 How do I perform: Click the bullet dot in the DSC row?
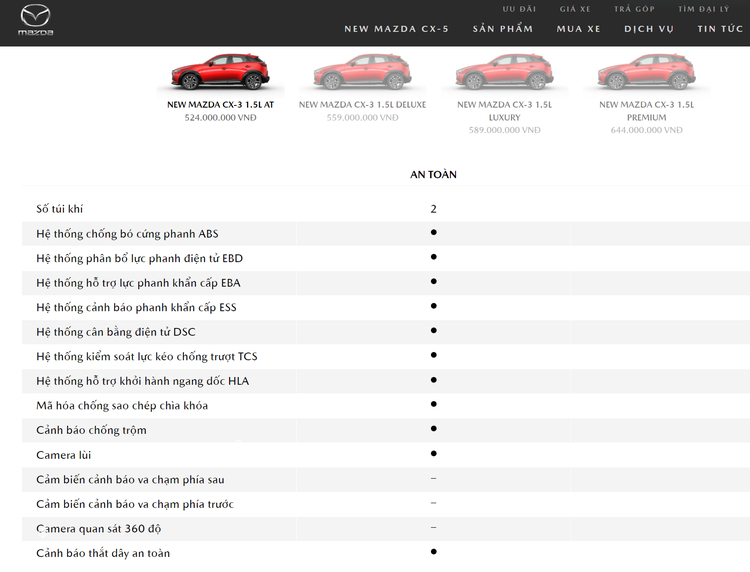pyautogui.click(x=433, y=330)
